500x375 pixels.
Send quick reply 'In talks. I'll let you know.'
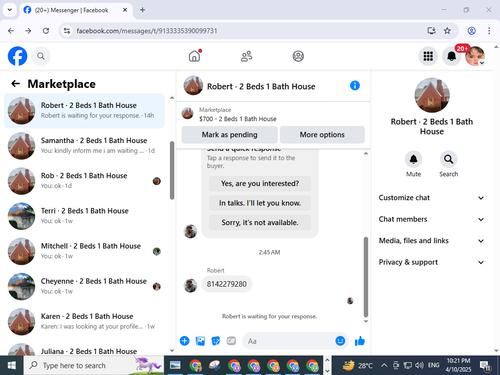tap(260, 203)
